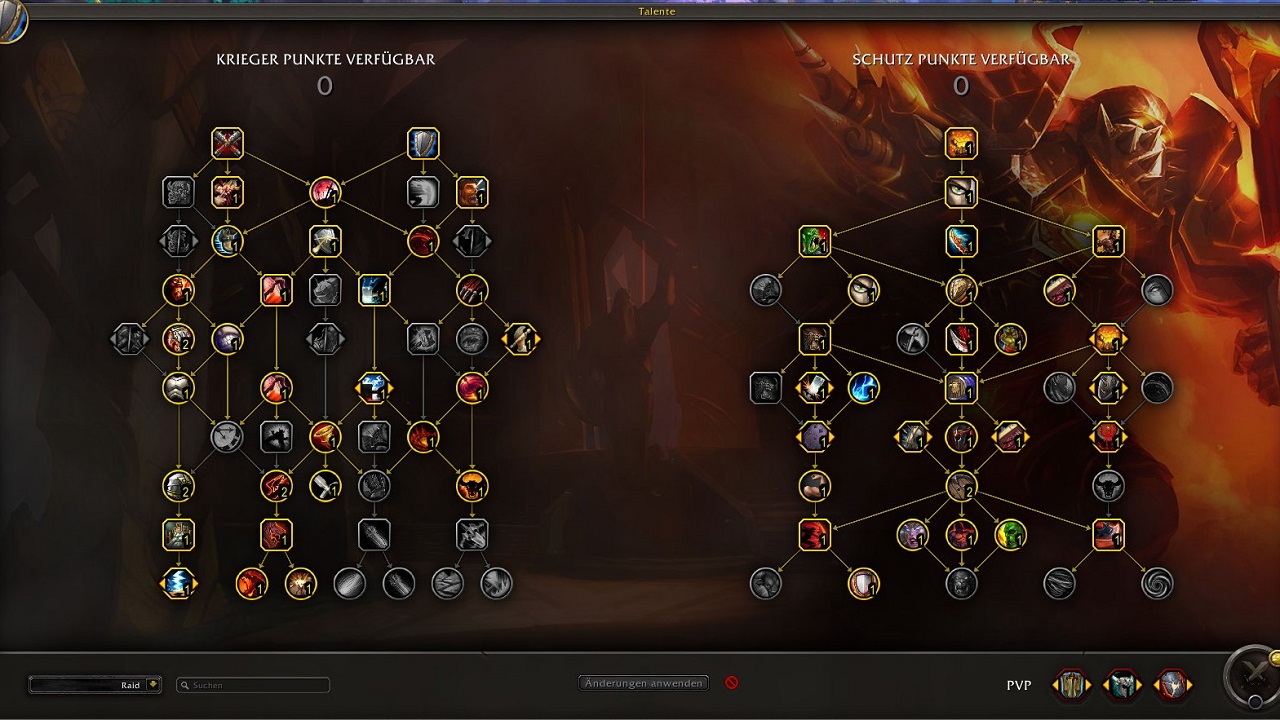Expand the Raid loadout dropdown

[95, 685]
